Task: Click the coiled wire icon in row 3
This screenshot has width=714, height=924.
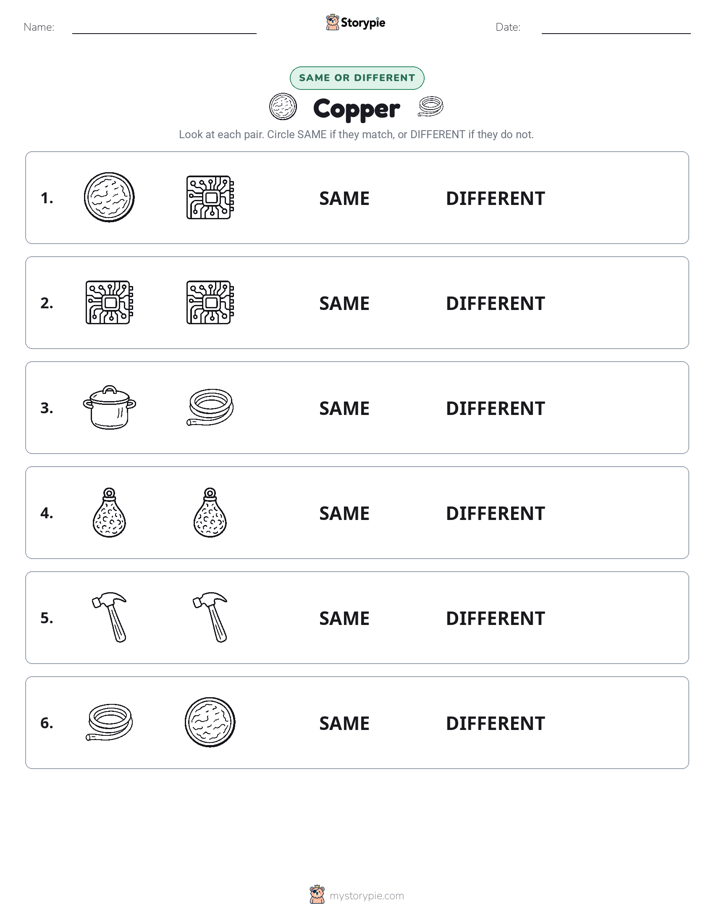Action: (210, 407)
